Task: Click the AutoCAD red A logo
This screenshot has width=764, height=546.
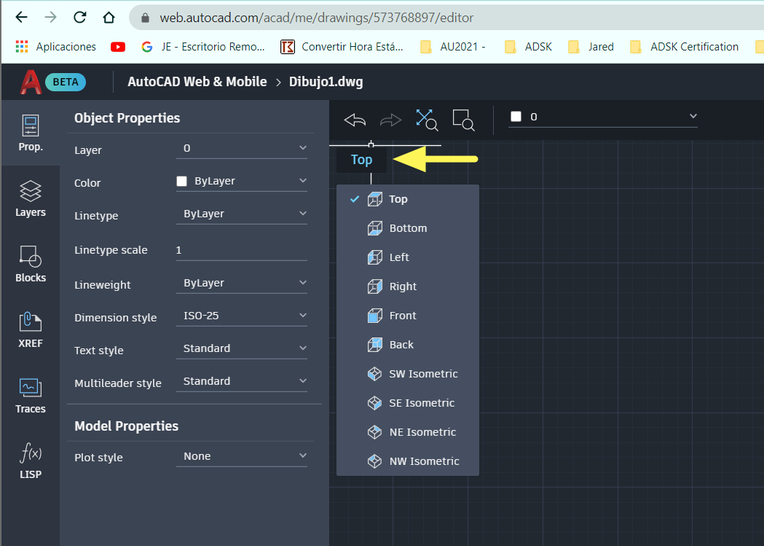Action: (x=30, y=82)
